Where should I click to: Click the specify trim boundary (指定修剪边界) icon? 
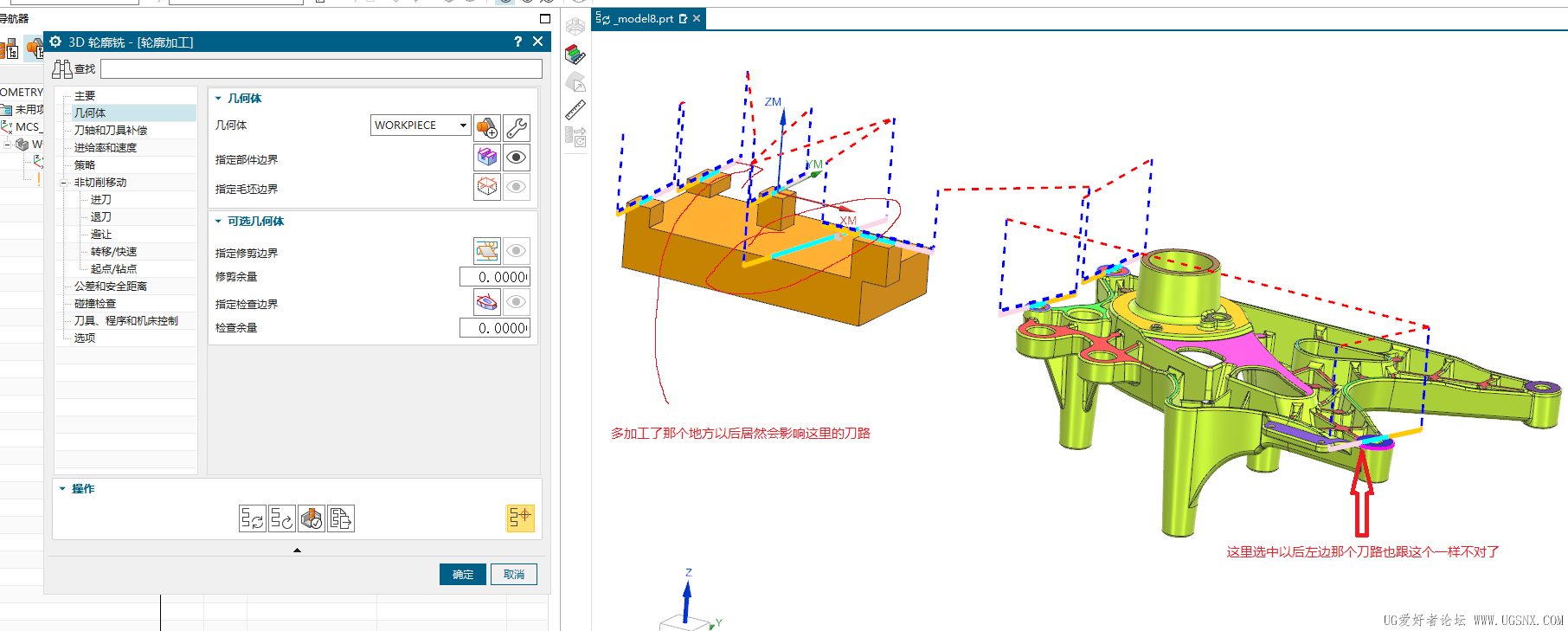[487, 251]
